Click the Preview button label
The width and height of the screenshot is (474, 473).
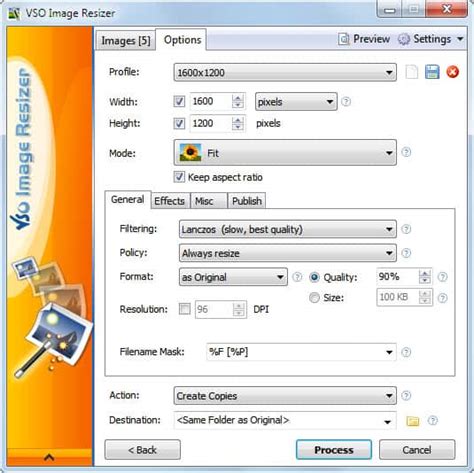(x=371, y=39)
